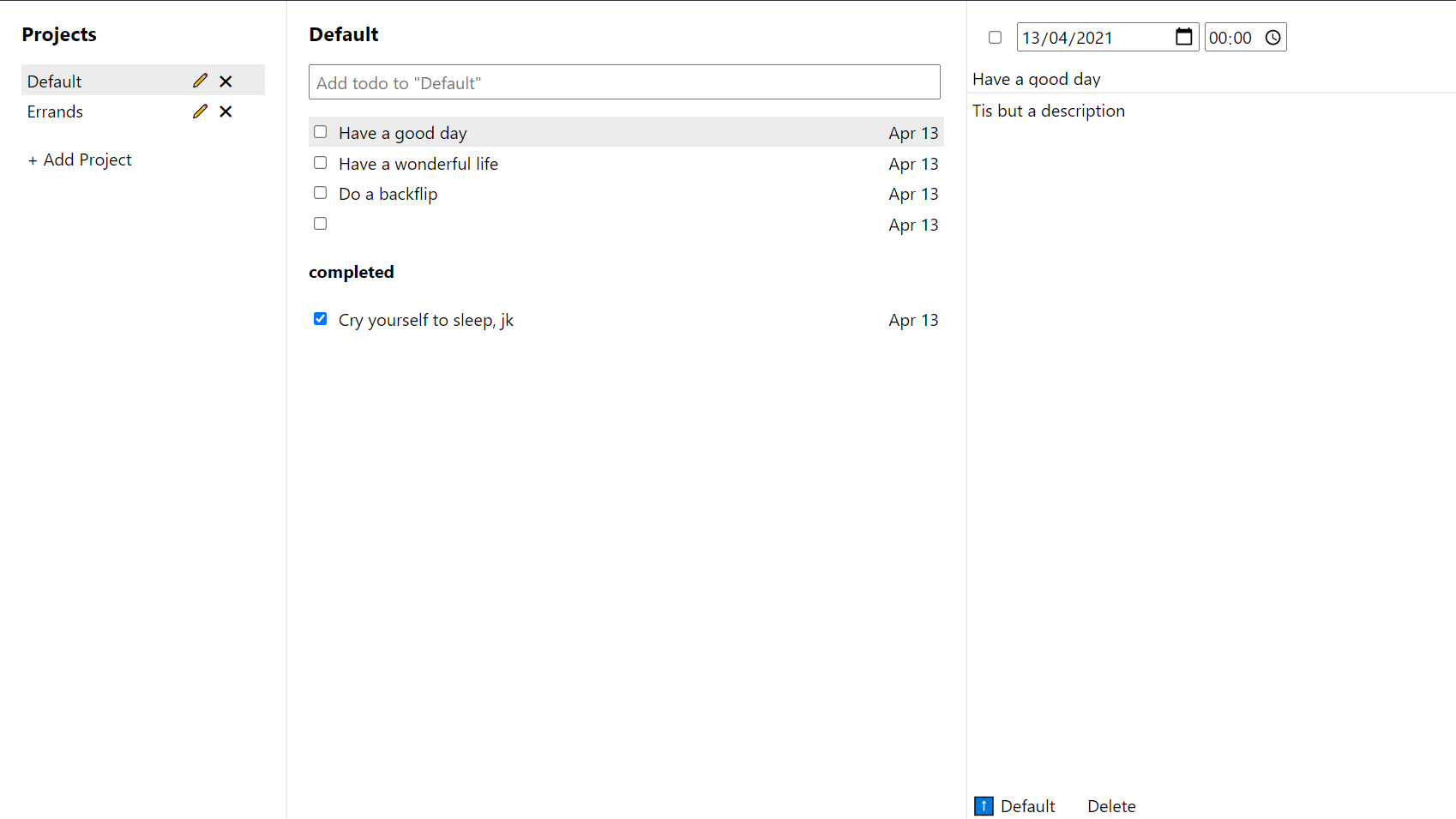Screen dimensions: 1456x819
Task: Uncheck 'Cry yourself to sleep, jk' todo
Action: coord(321,319)
